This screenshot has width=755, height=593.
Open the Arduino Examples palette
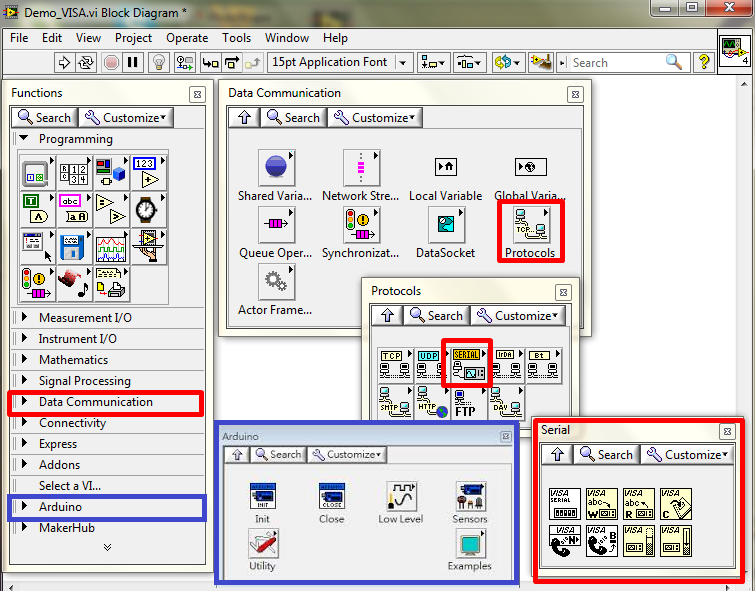click(x=470, y=543)
